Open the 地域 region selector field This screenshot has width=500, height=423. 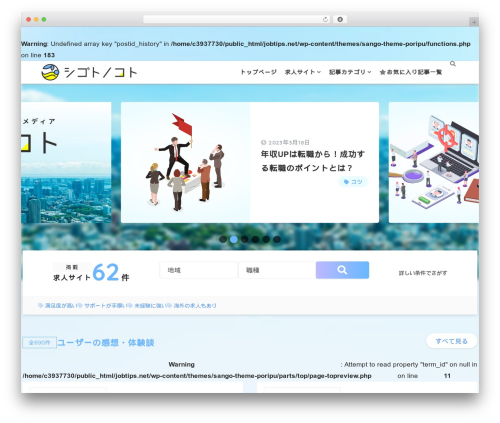pyautogui.click(x=198, y=270)
